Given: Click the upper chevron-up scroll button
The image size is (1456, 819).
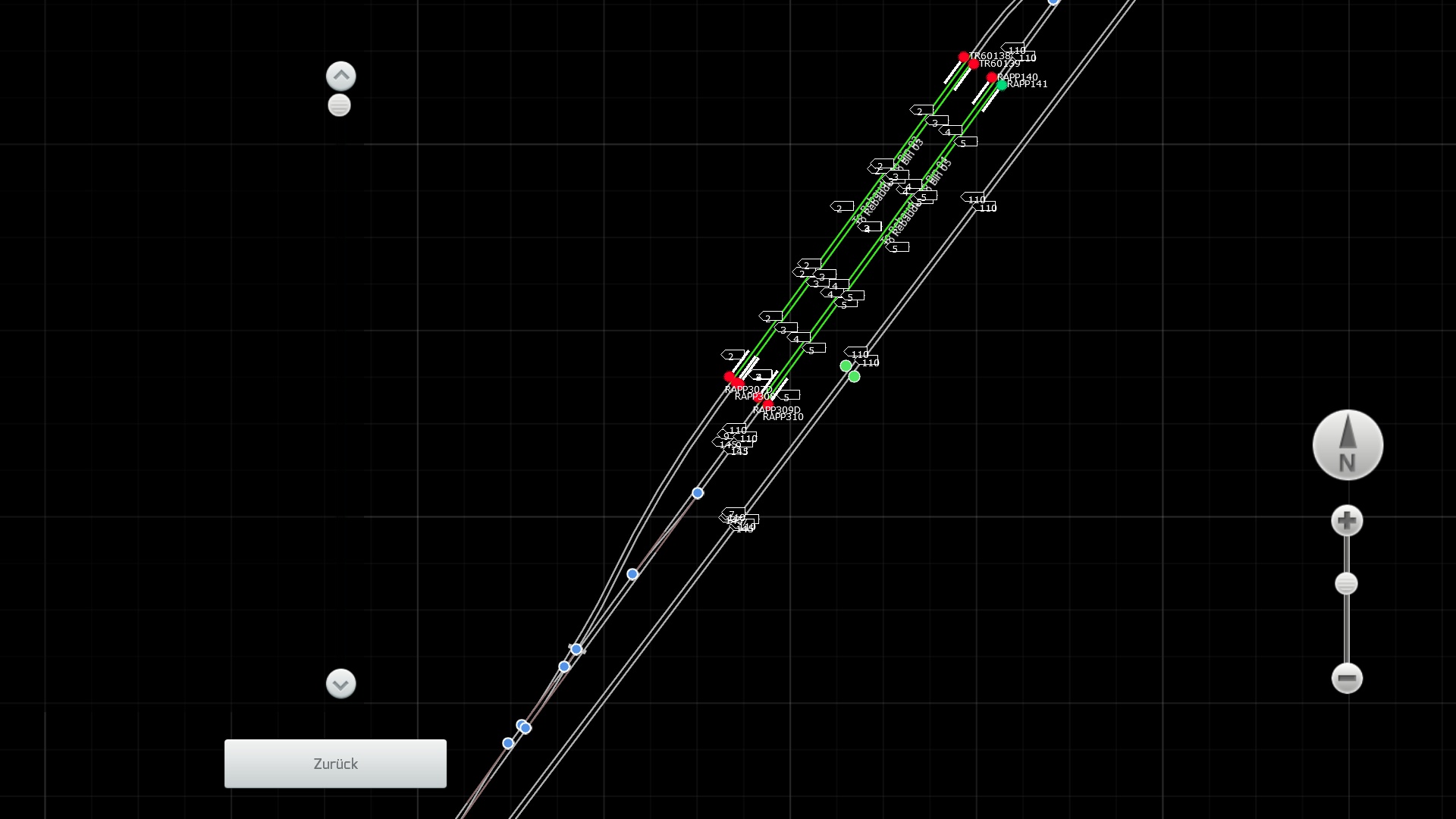Looking at the screenshot, I should (x=340, y=76).
